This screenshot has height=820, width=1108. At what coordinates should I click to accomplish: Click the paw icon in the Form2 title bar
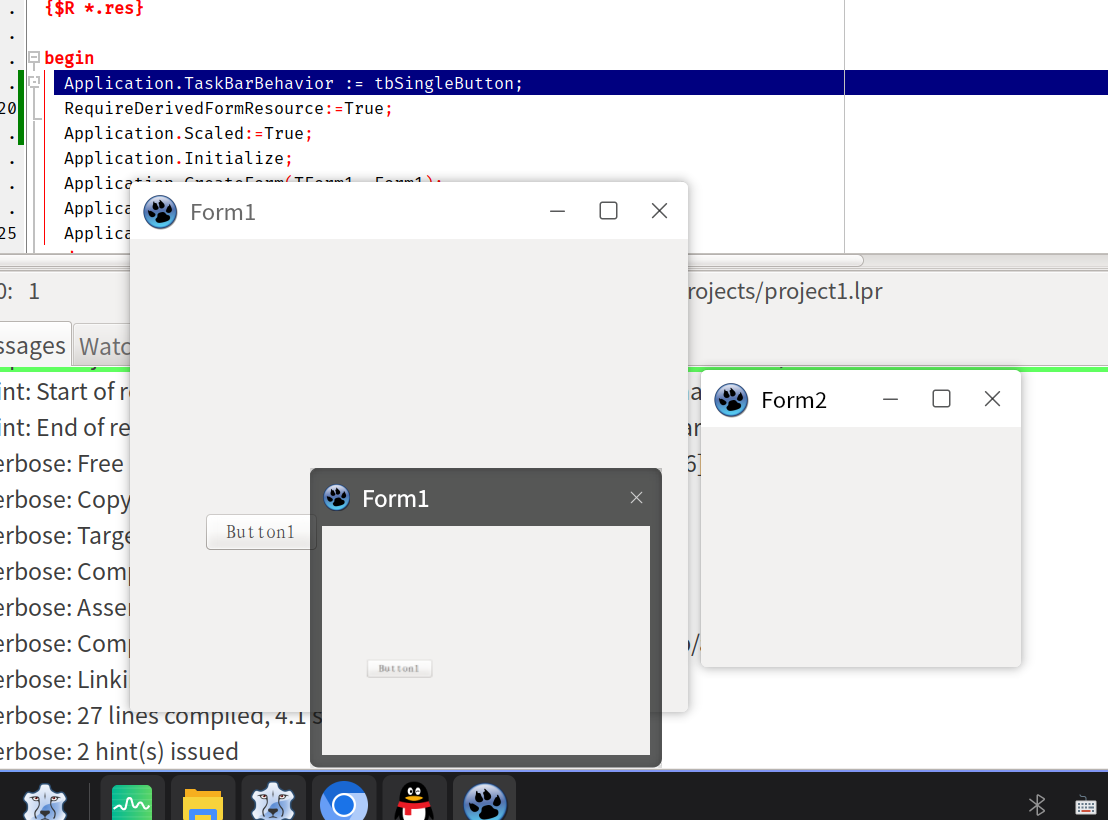(731, 400)
